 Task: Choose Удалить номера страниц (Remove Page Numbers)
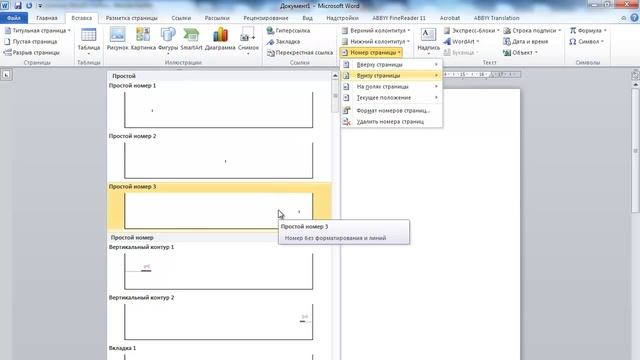coord(391,122)
